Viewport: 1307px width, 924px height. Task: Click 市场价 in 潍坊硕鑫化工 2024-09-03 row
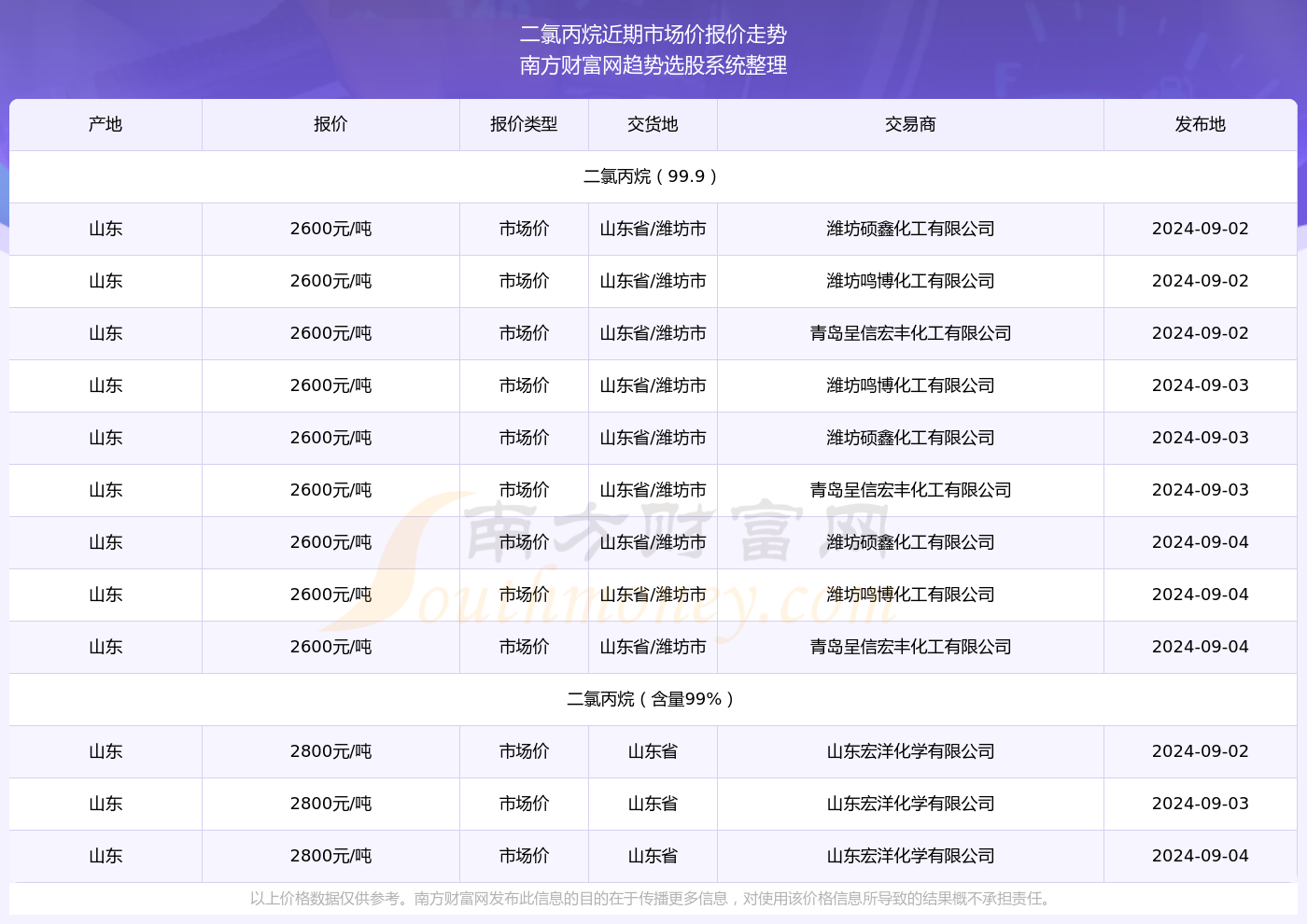(524, 438)
